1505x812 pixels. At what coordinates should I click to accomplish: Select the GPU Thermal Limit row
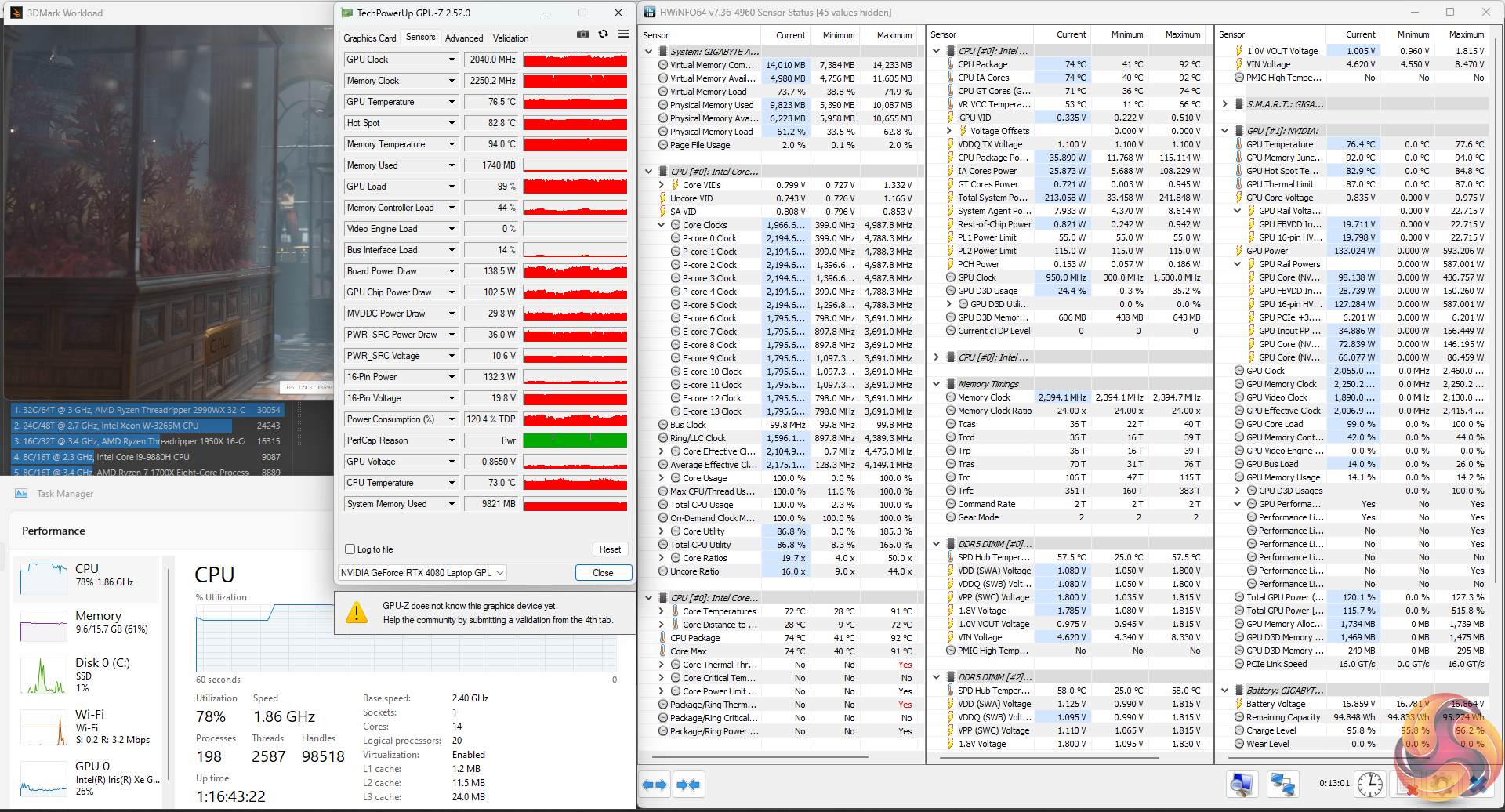tap(1360, 184)
